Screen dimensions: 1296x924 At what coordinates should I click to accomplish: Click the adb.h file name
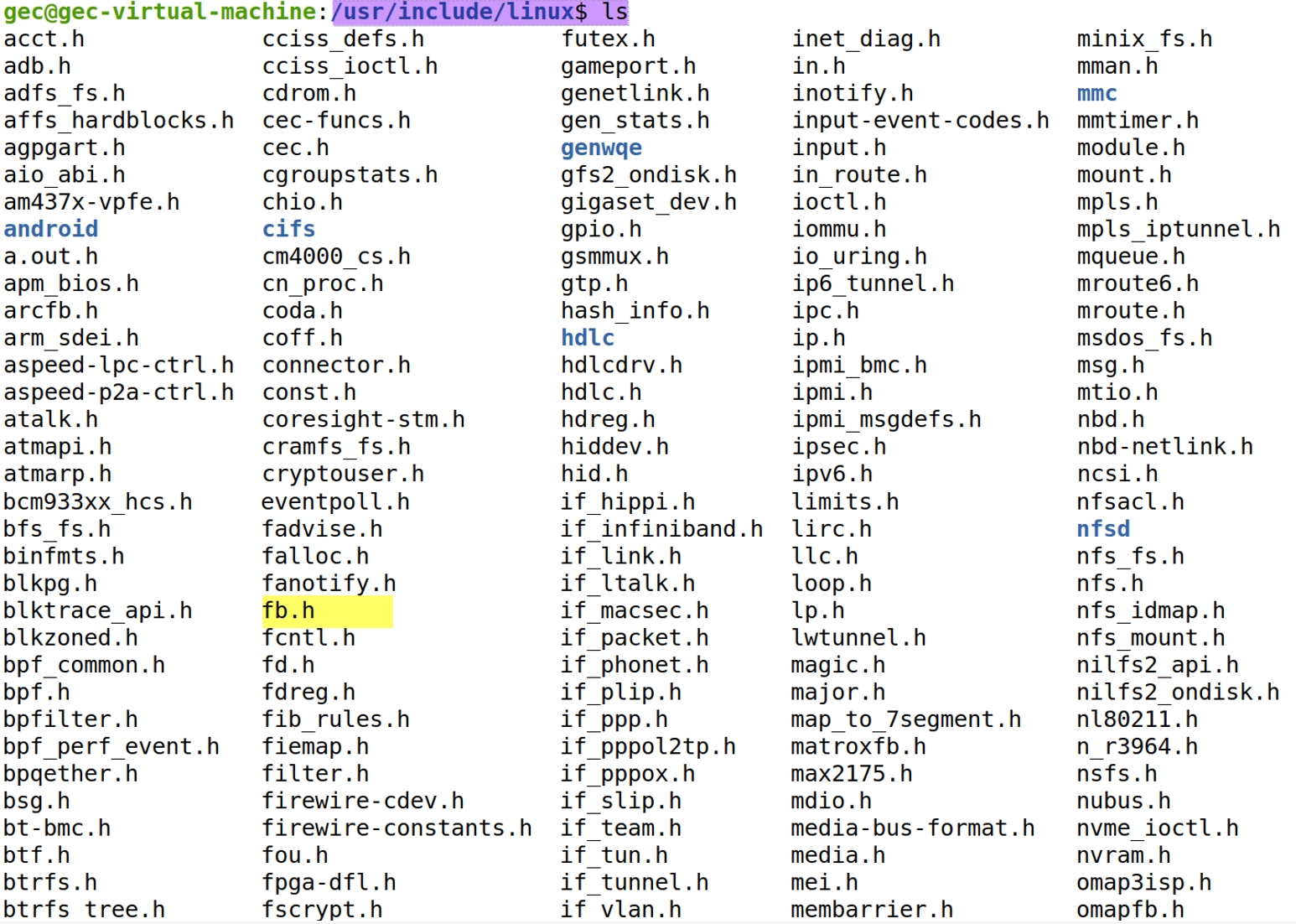[38, 66]
